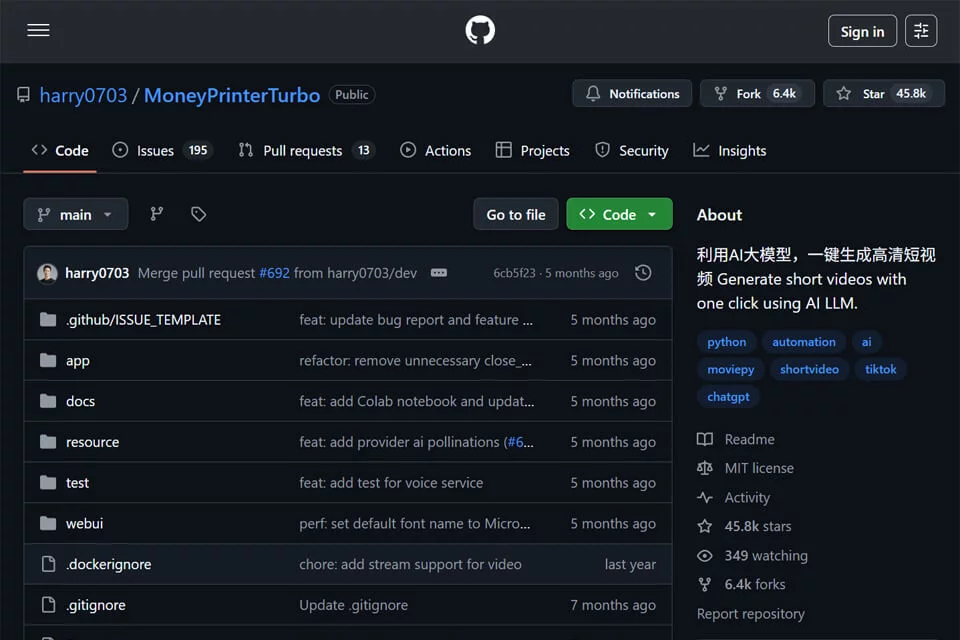This screenshot has width=960, height=640.
Task: Click the file icon next to .dockerignore
Action: 48,564
